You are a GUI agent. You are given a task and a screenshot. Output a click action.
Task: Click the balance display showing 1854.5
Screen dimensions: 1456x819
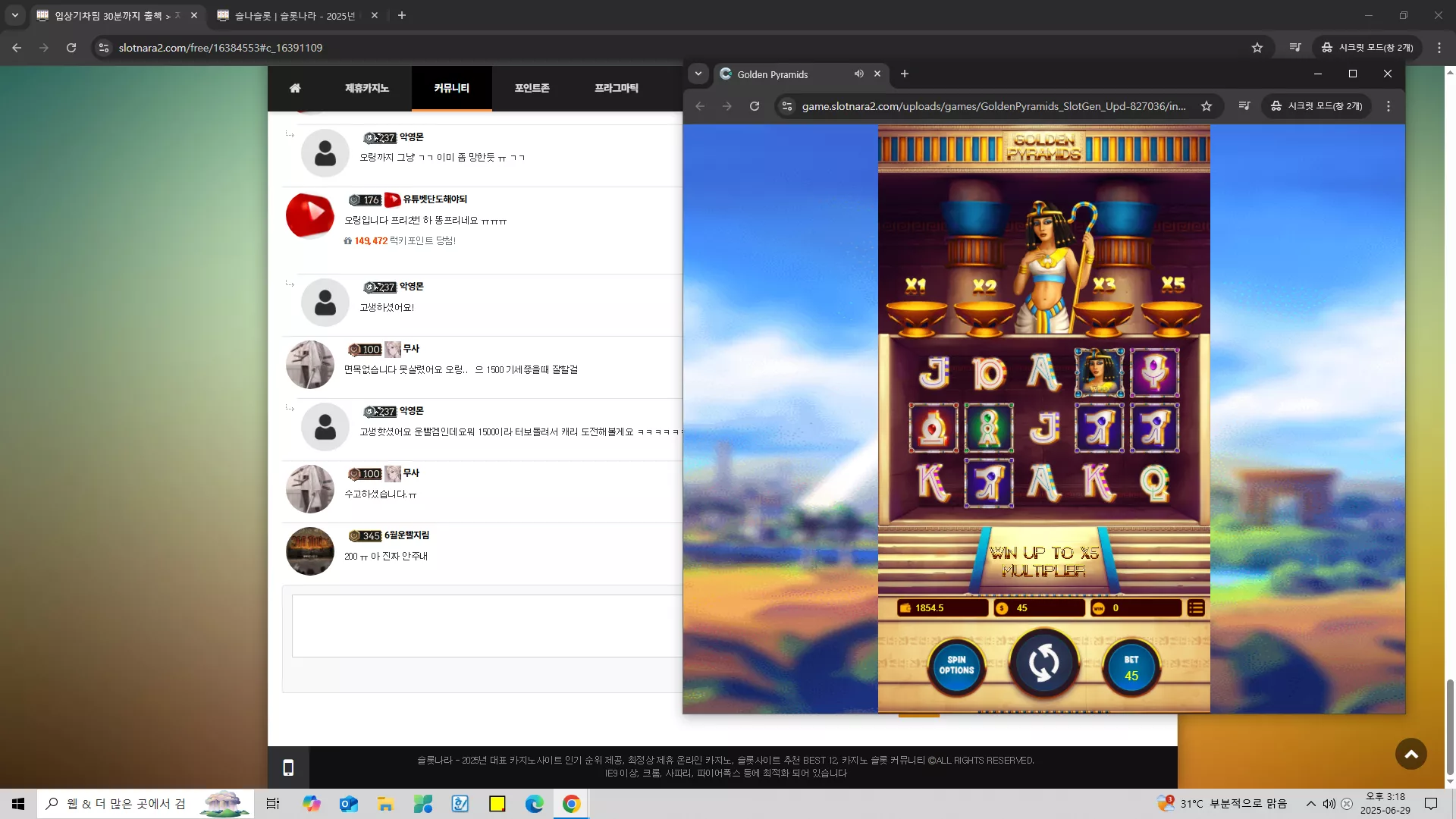point(943,608)
